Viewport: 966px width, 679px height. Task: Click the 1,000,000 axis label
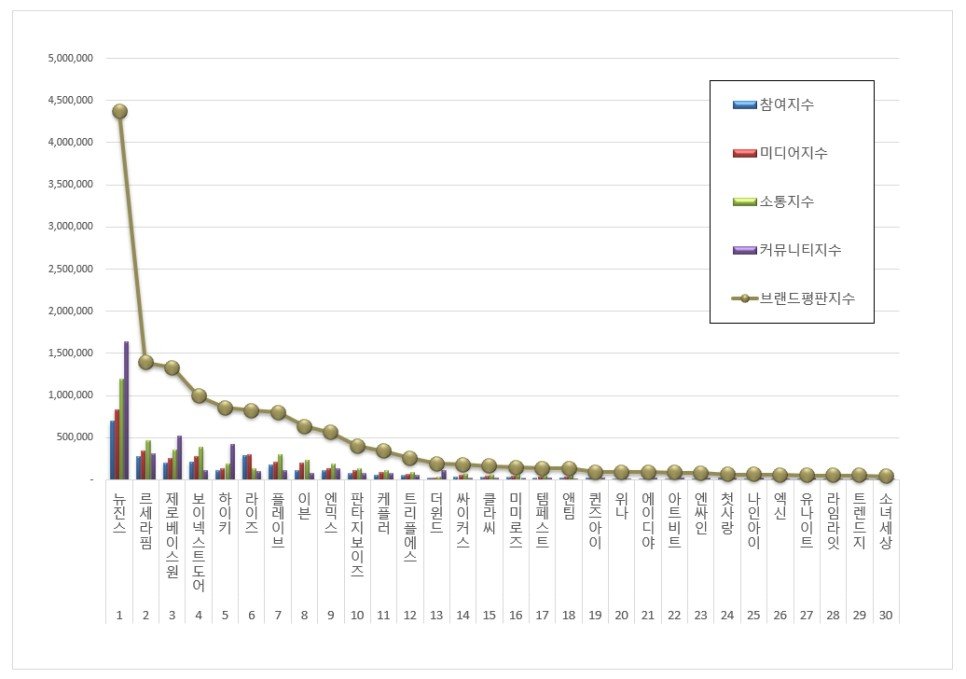tap(71, 395)
